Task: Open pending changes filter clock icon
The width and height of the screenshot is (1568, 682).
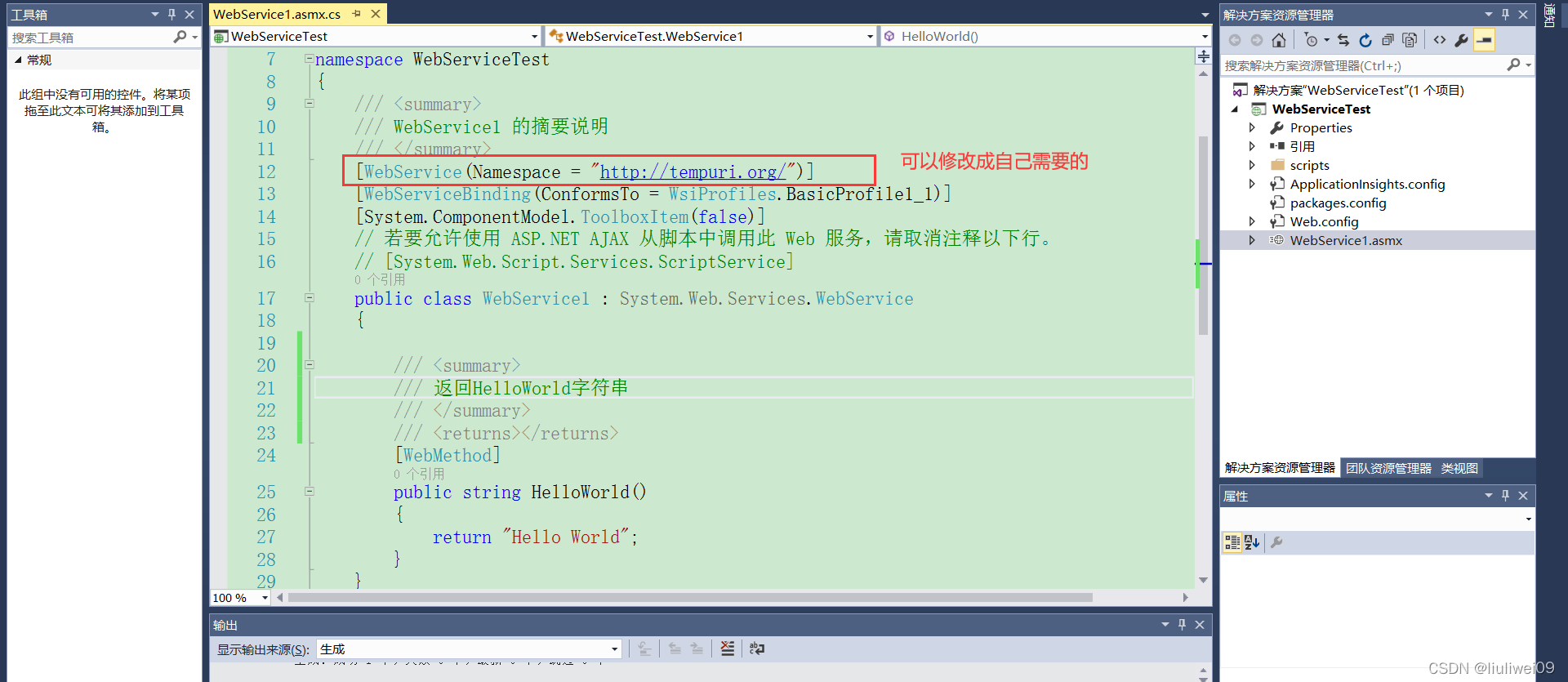Action: point(1312,40)
